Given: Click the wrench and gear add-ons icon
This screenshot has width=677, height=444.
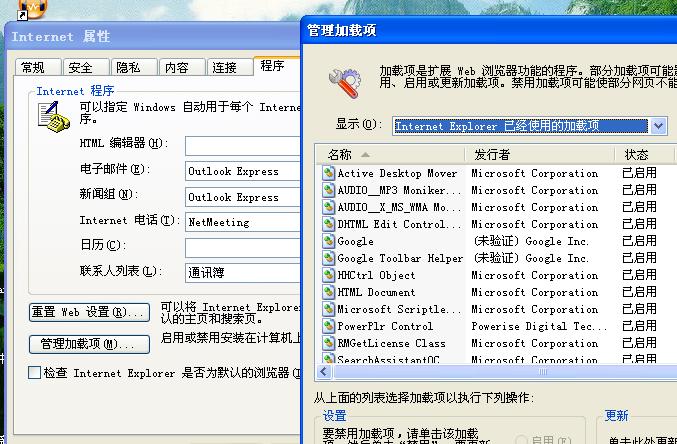Looking at the screenshot, I should (344, 82).
